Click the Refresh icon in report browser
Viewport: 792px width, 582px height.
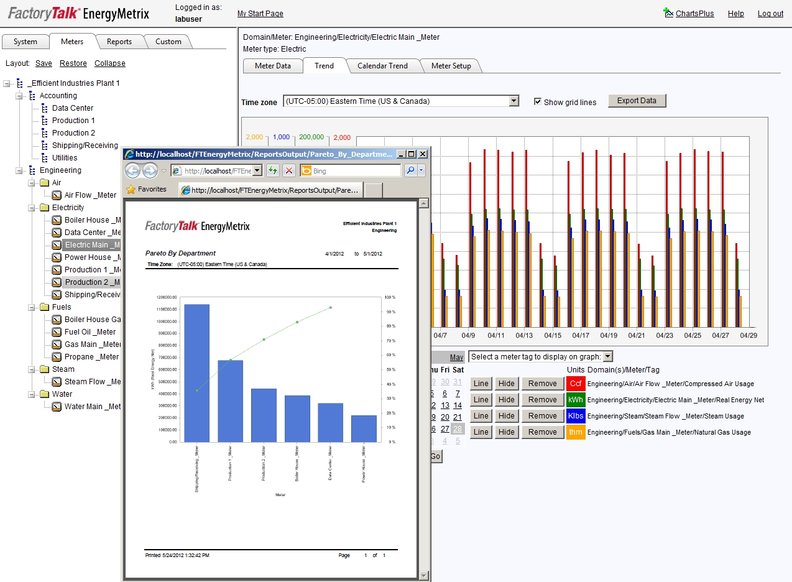273,171
